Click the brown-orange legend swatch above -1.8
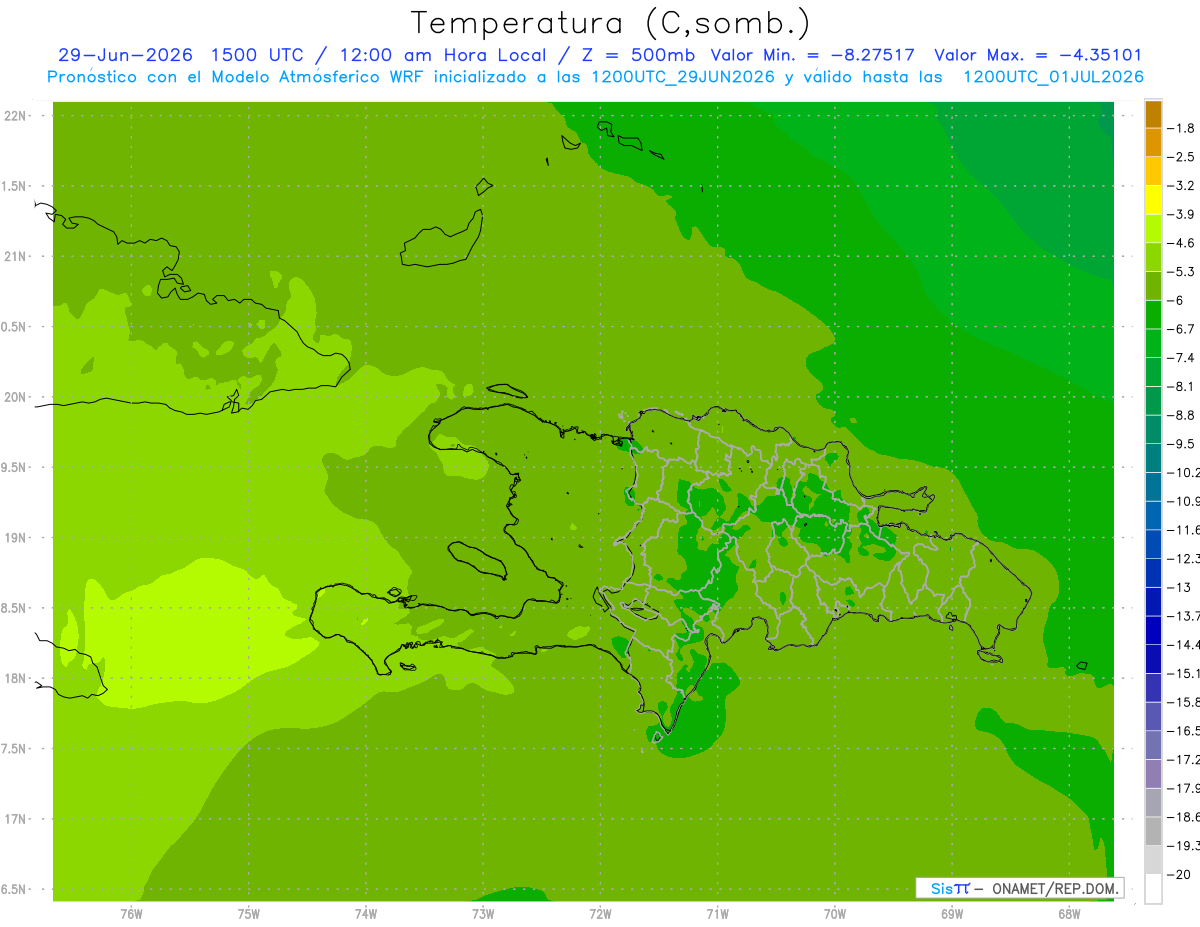This screenshot has height=927, width=1200. point(1153,114)
